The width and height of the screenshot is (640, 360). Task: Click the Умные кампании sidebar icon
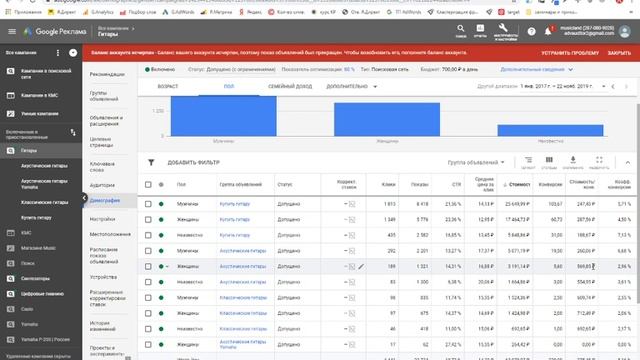11,114
